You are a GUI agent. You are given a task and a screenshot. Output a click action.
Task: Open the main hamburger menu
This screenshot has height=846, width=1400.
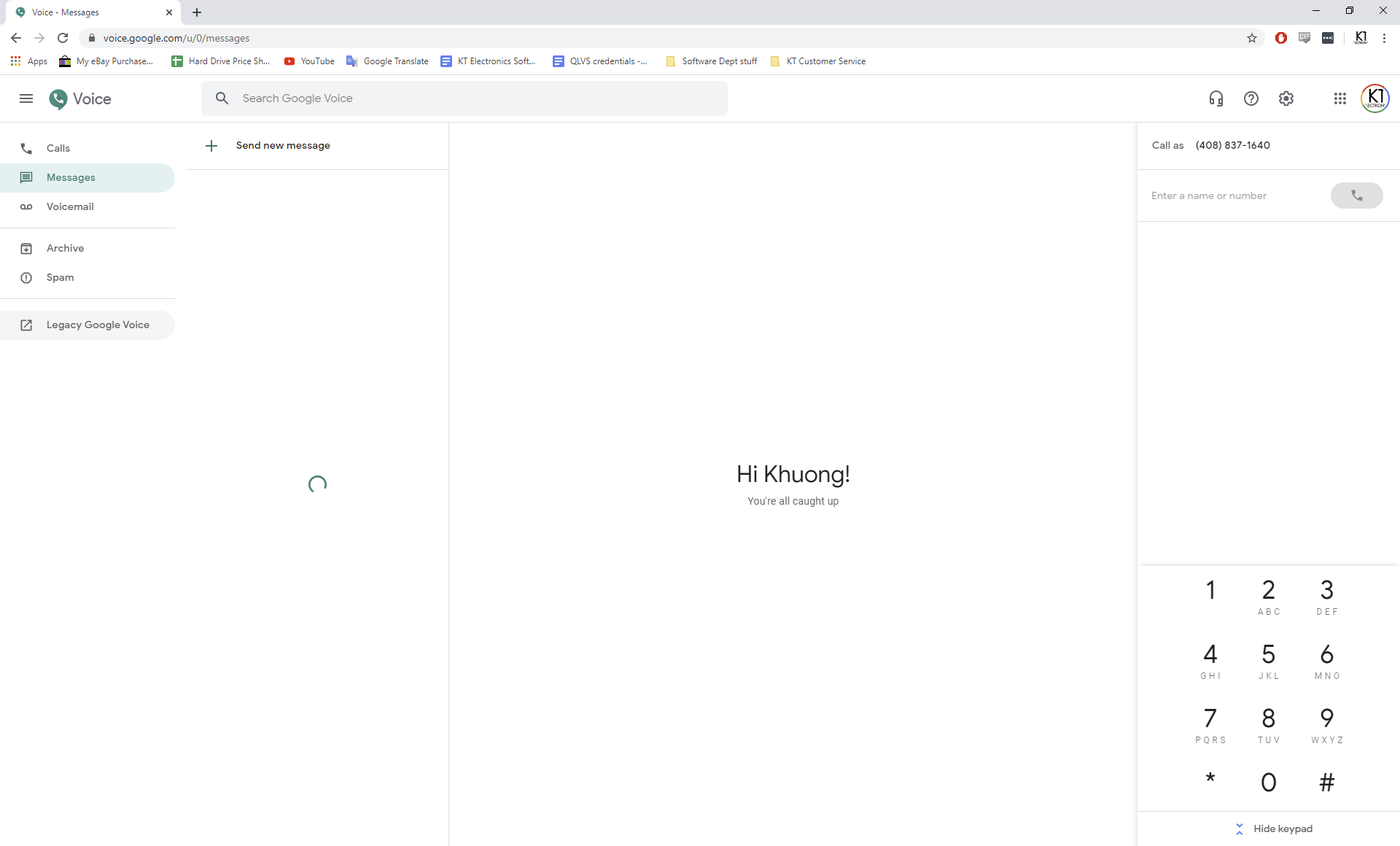pos(26,98)
